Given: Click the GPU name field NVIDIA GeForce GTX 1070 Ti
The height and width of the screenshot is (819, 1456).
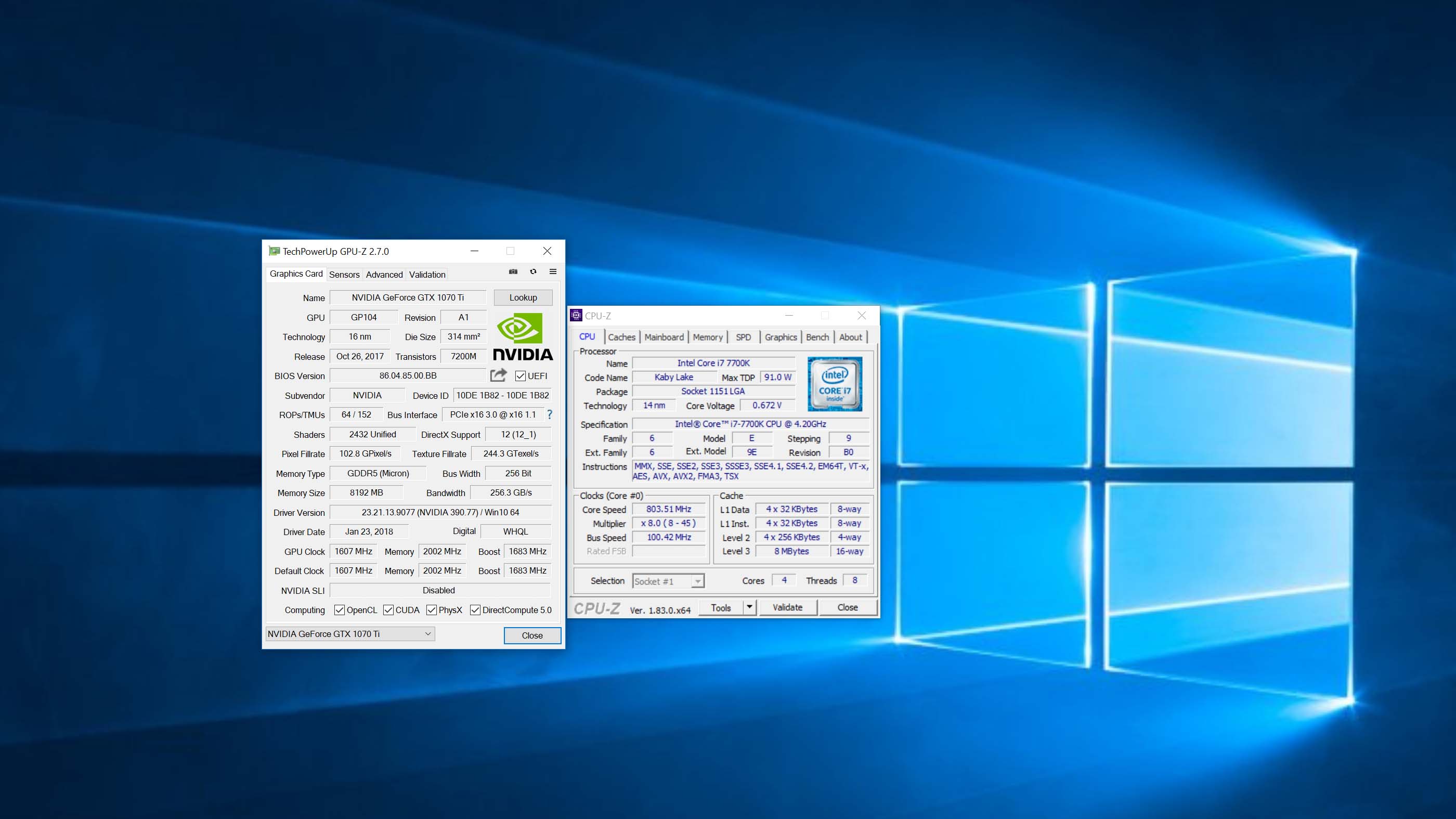Looking at the screenshot, I should pyautogui.click(x=408, y=298).
